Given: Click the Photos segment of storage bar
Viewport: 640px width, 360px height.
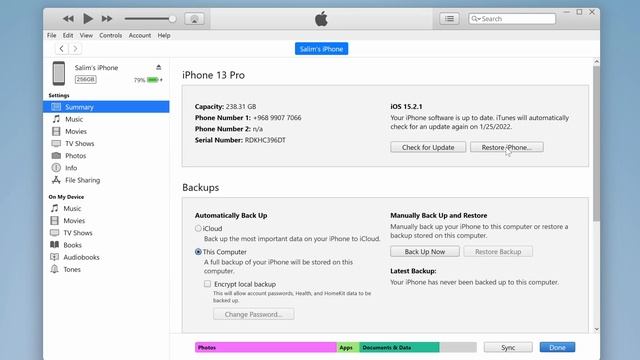Looking at the screenshot, I should (266, 347).
